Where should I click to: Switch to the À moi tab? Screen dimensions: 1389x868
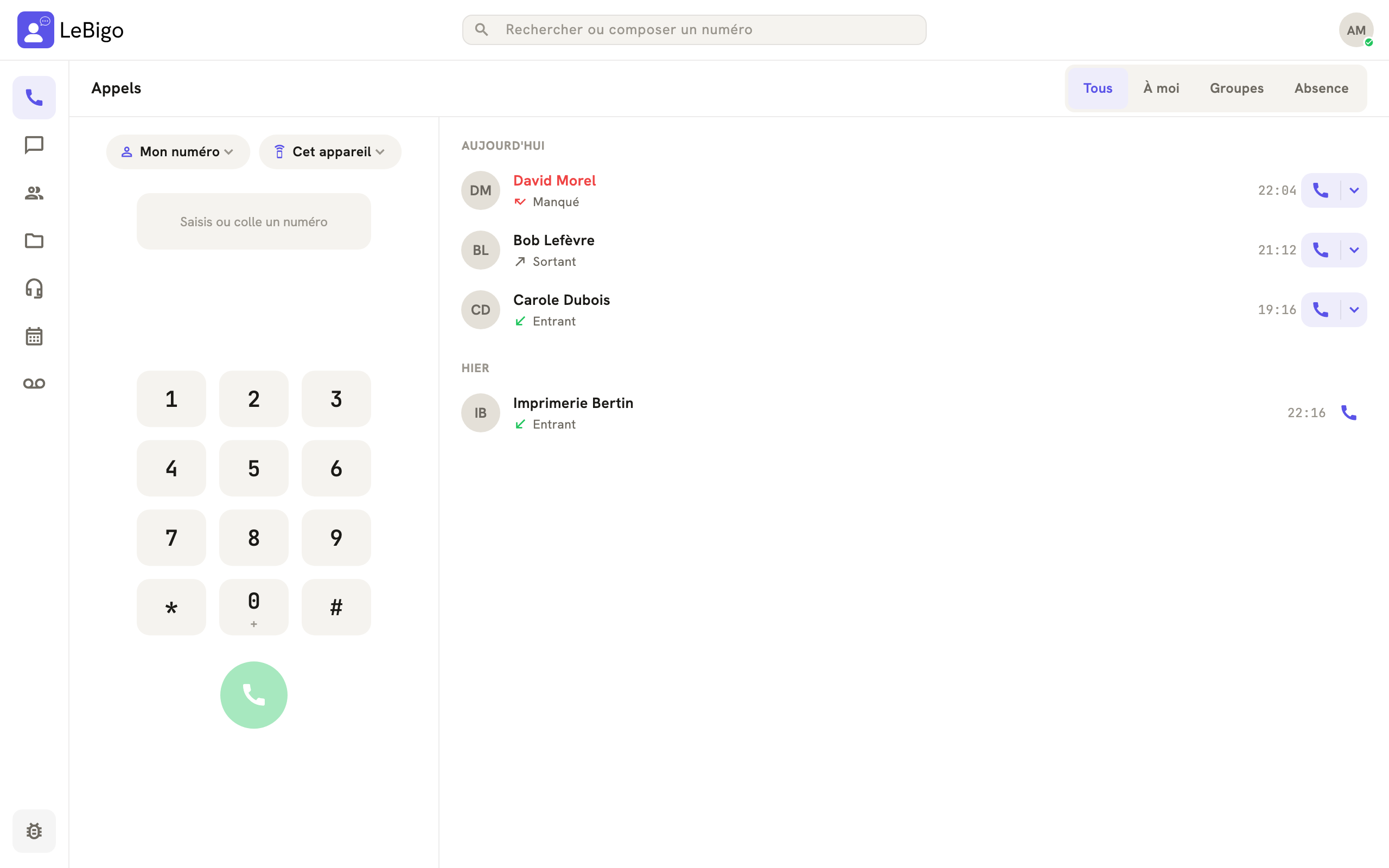1161,88
